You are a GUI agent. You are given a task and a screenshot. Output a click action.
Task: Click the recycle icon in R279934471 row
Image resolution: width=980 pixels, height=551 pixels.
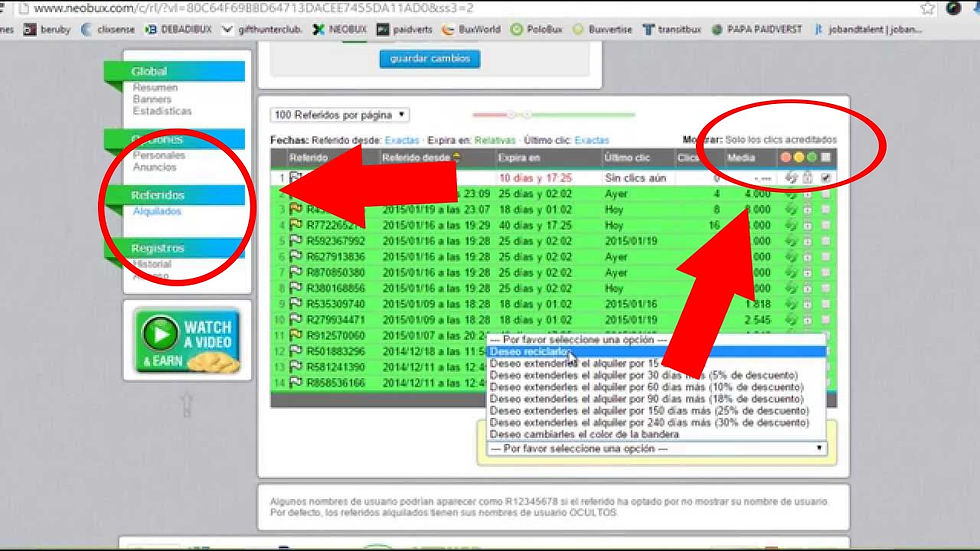click(791, 320)
